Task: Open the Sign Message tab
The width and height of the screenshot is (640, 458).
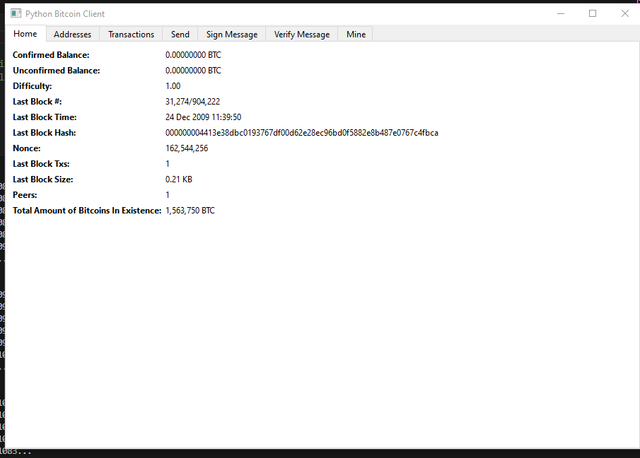Action: click(231, 34)
